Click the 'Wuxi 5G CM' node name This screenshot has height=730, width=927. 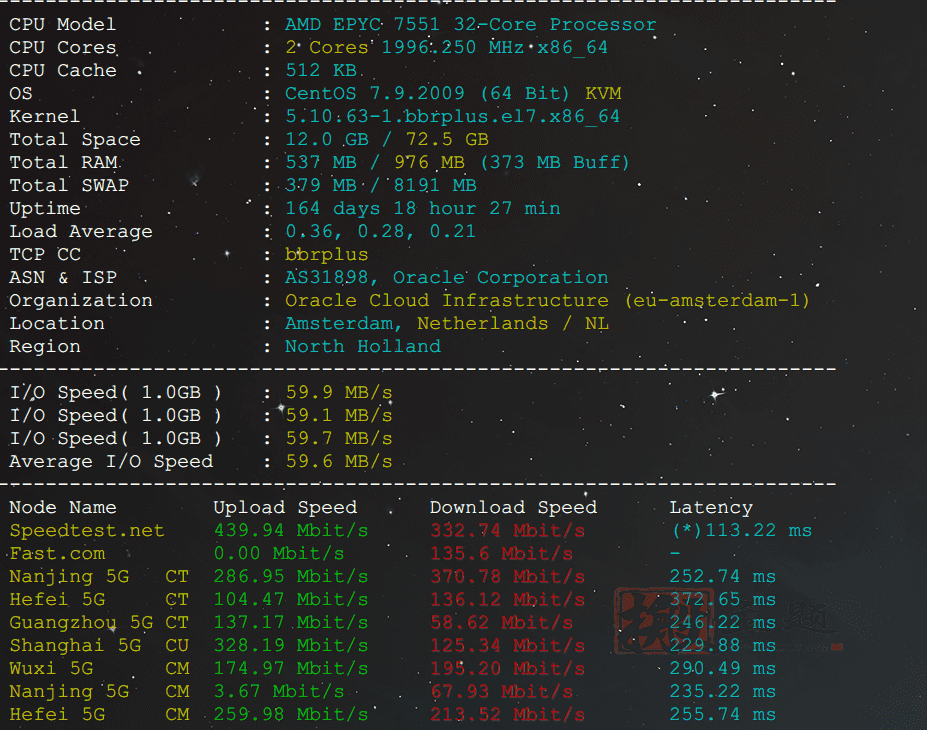click(x=99, y=669)
